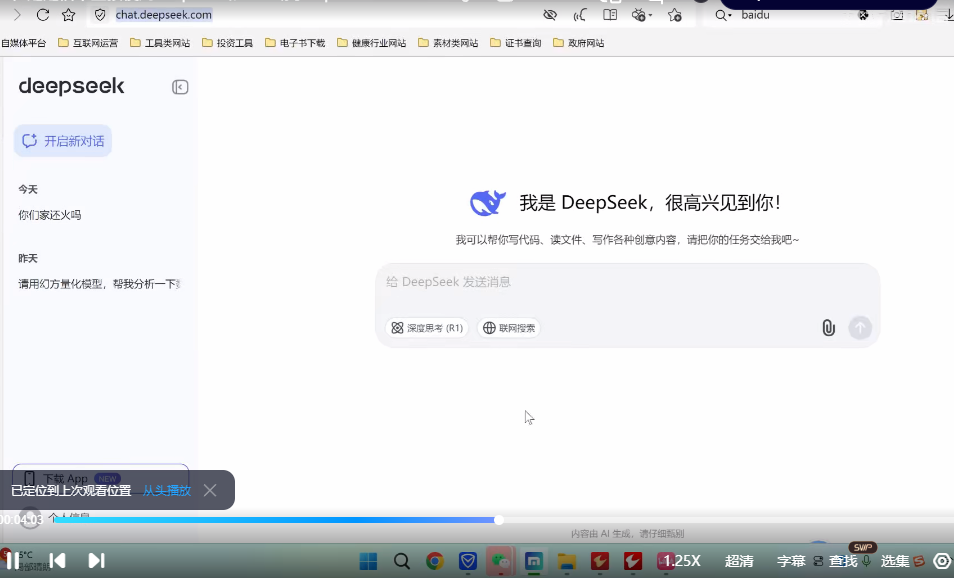
Task: Toggle the crossed-eye privacy icon
Action: pyautogui.click(x=550, y=15)
